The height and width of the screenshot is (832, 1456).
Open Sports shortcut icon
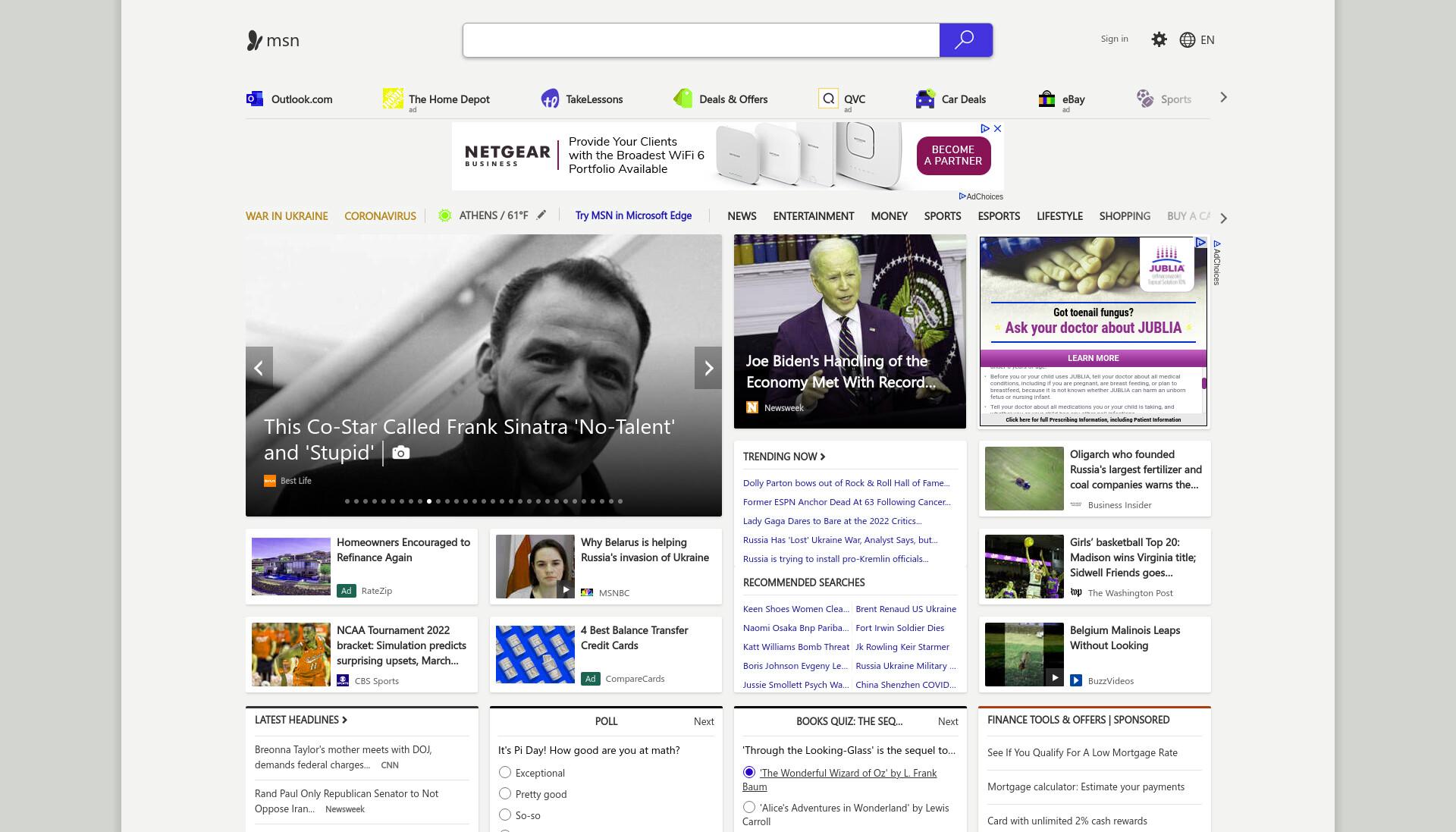[x=1144, y=99]
